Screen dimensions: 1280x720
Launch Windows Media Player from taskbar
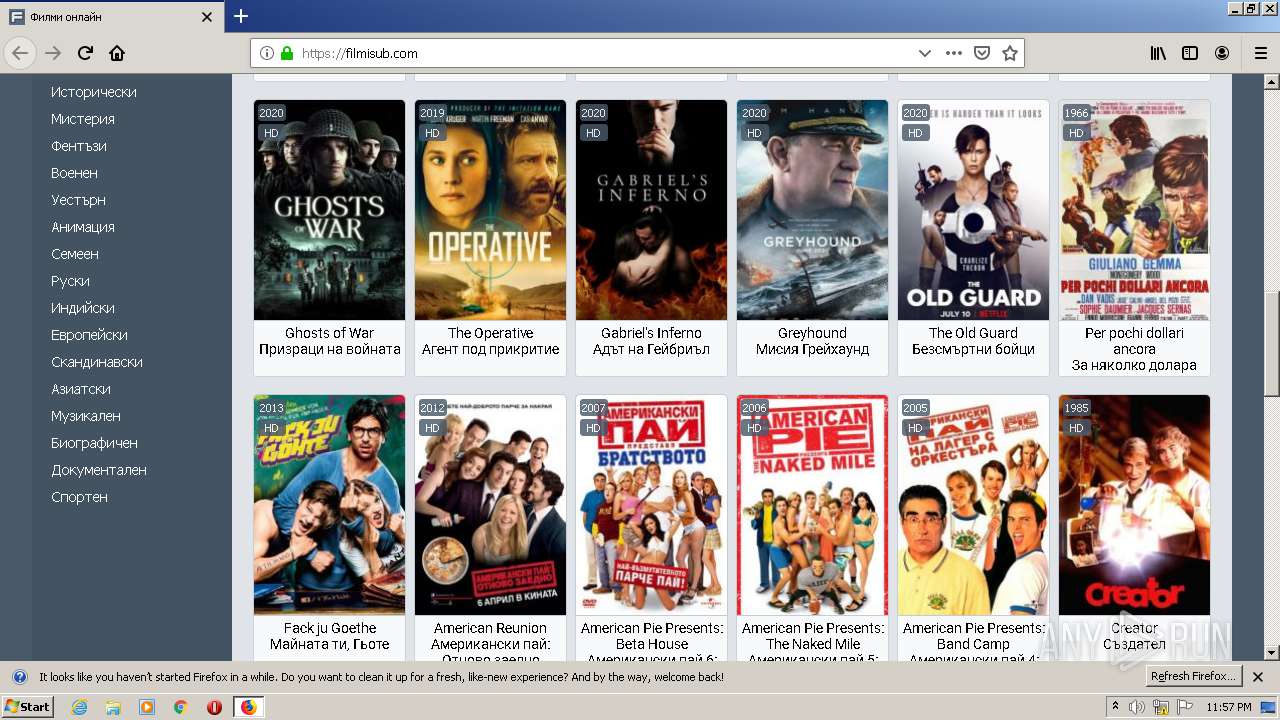click(x=147, y=707)
